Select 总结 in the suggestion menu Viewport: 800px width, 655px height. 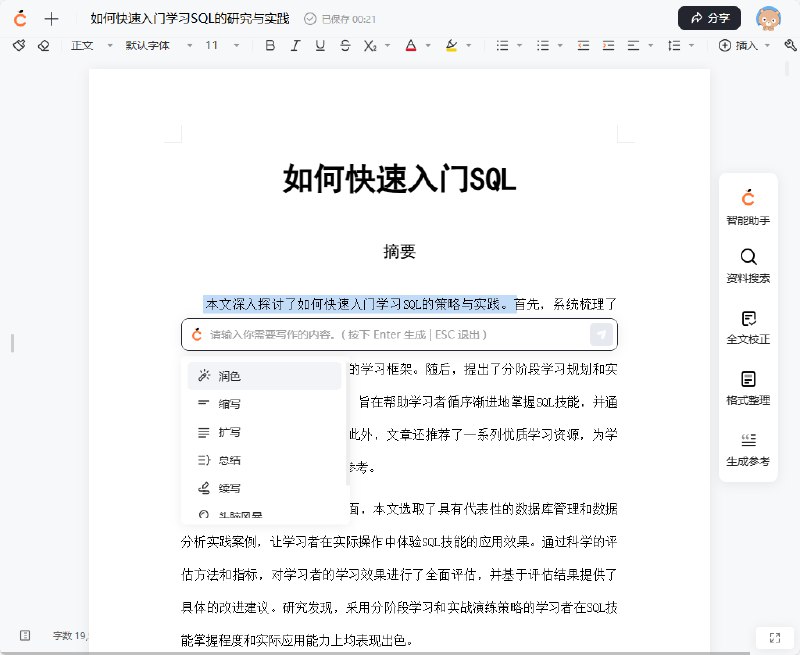pyautogui.click(x=230, y=460)
